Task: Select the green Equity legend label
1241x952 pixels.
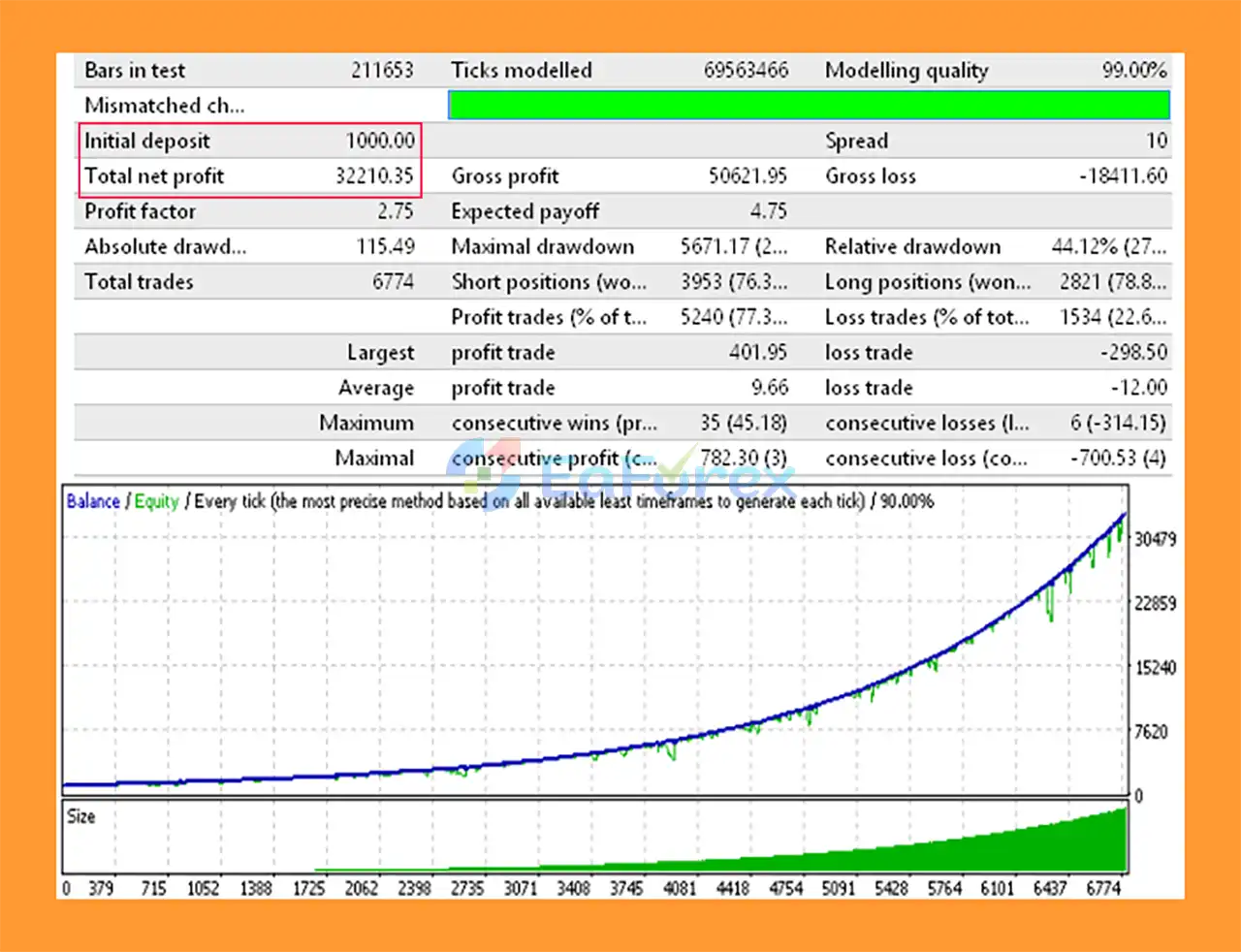Action: [156, 501]
